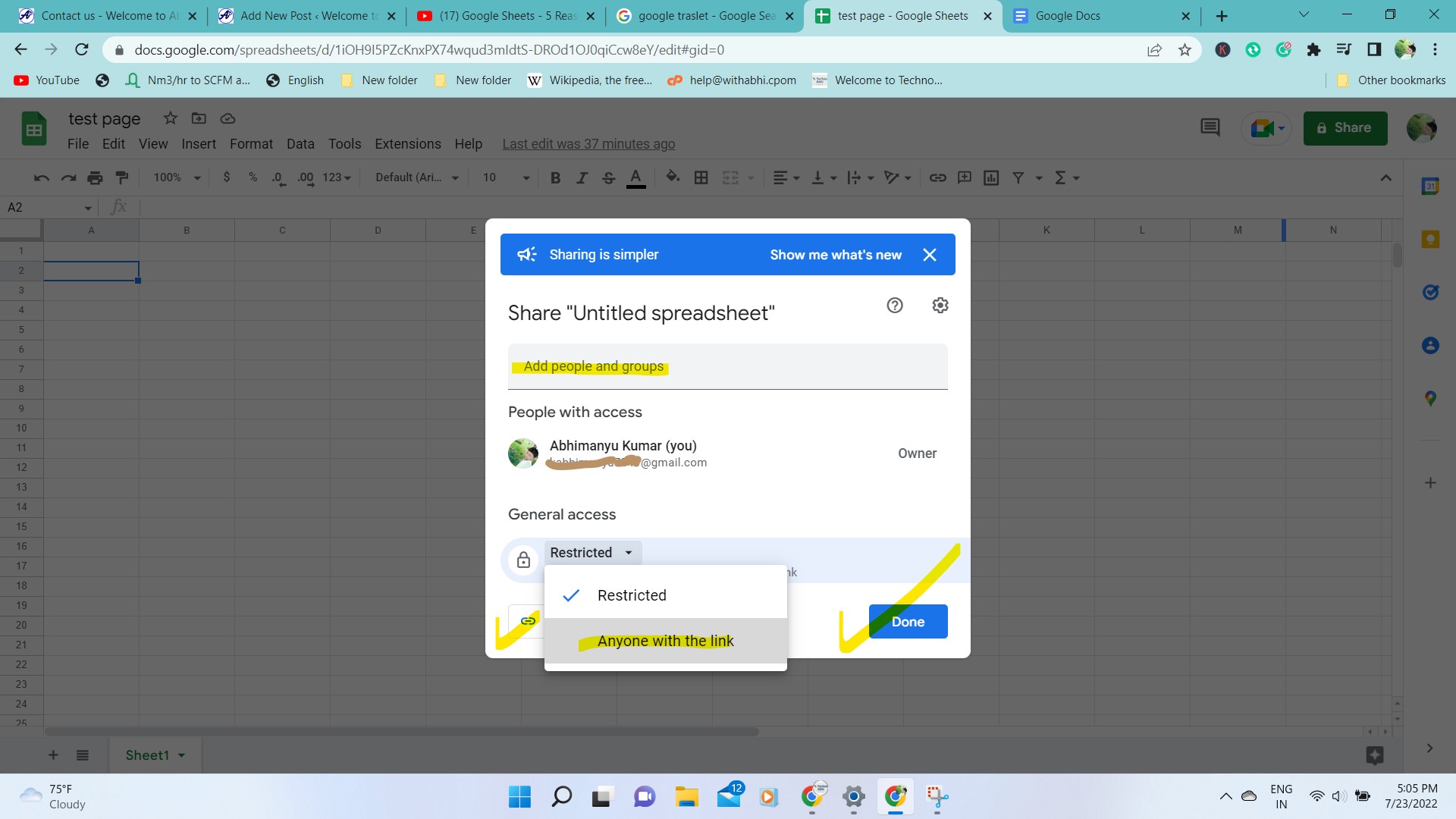Click the Italic formatting icon

click(581, 177)
